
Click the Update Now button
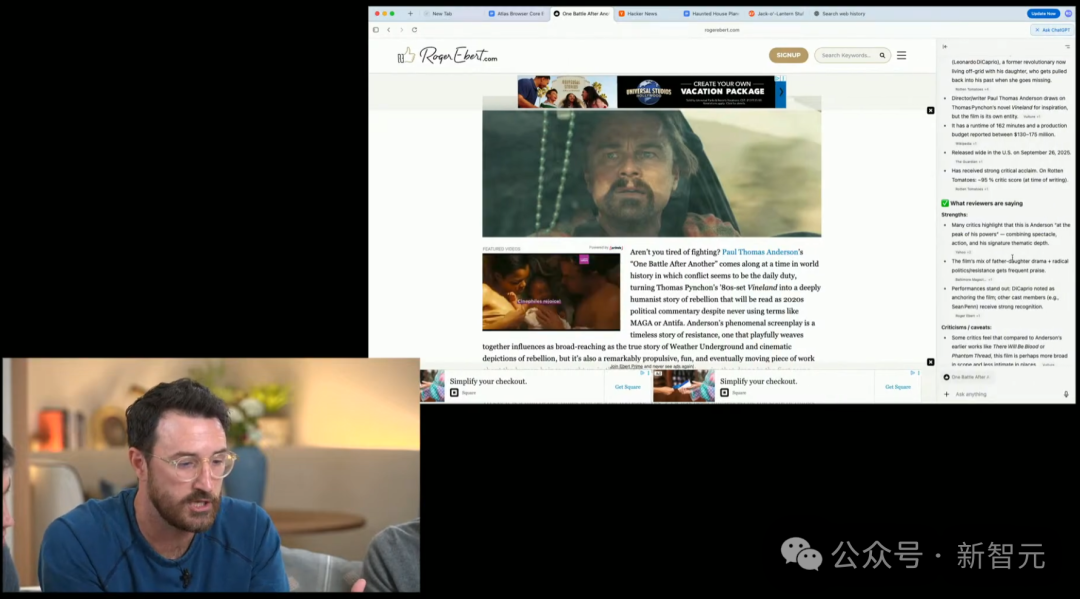(x=1042, y=14)
